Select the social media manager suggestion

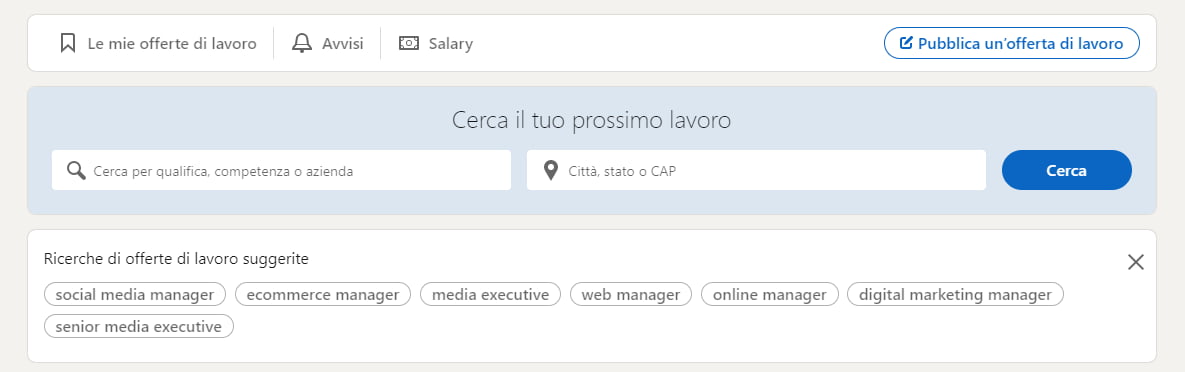pyautogui.click(x=135, y=294)
